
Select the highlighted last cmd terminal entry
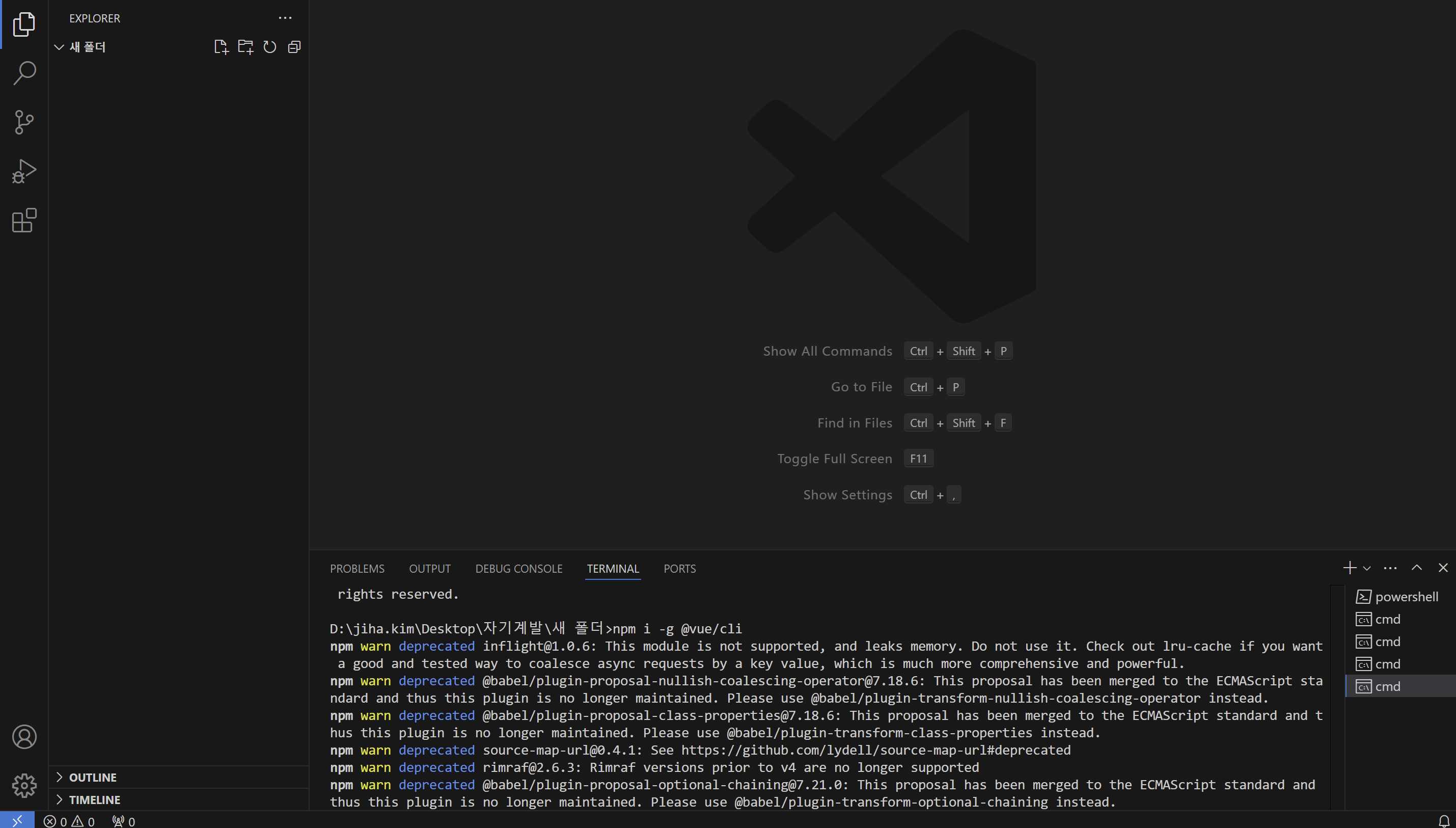pyautogui.click(x=1400, y=686)
